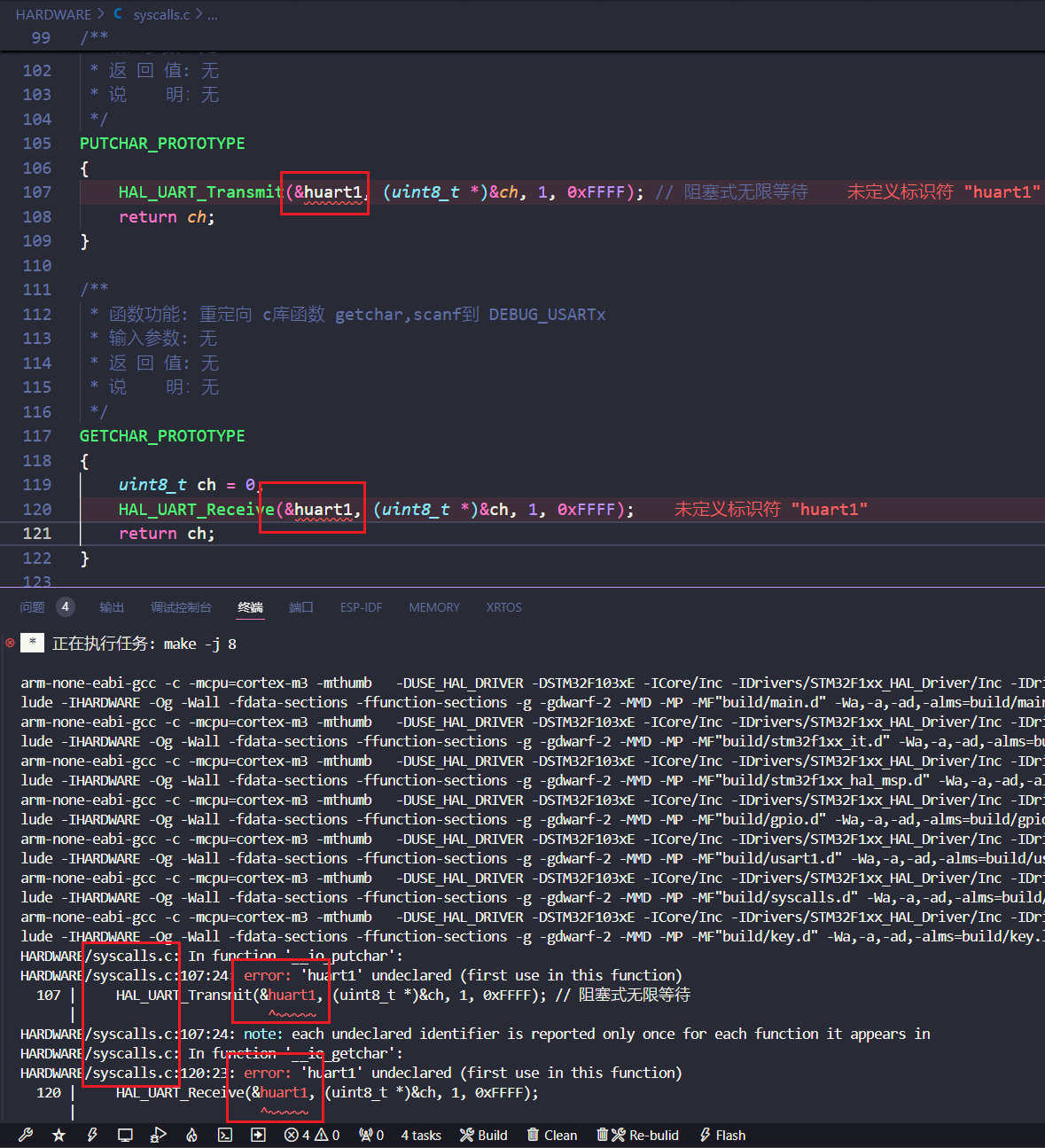This screenshot has width=1045, height=1148.
Task: Switch to the 端口 ports tab
Action: pos(301,607)
